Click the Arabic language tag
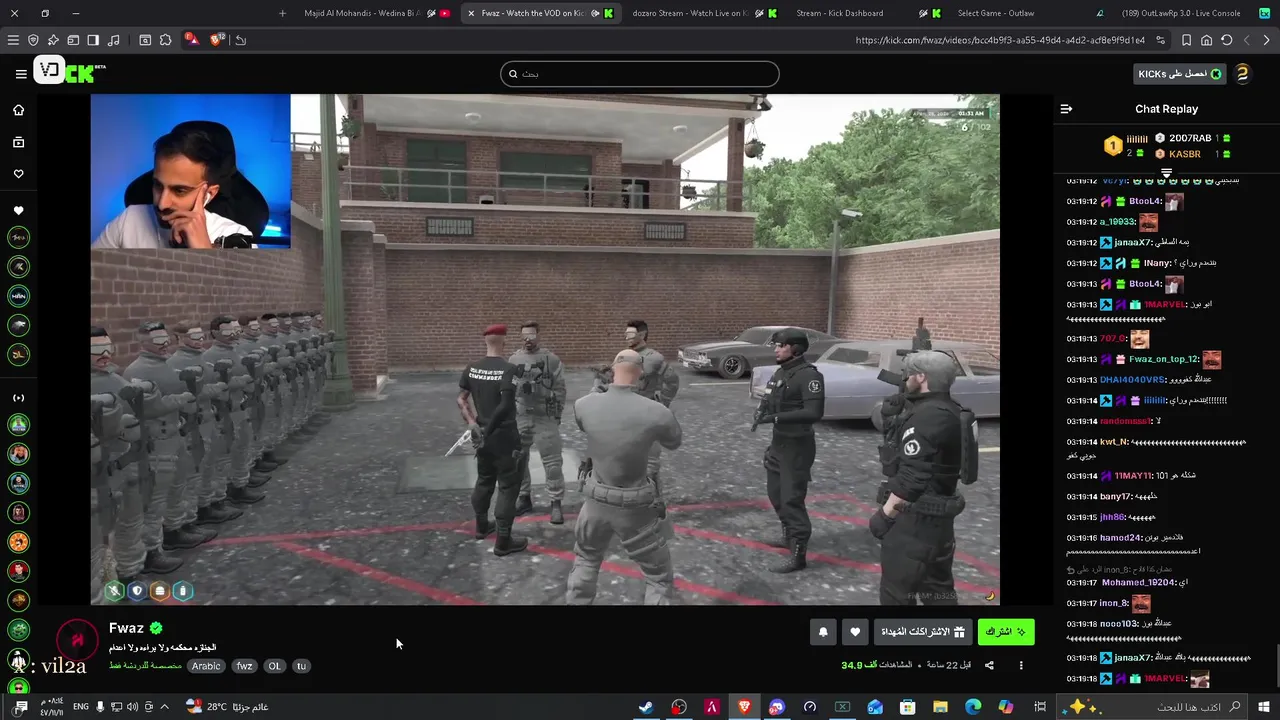 click(x=206, y=666)
